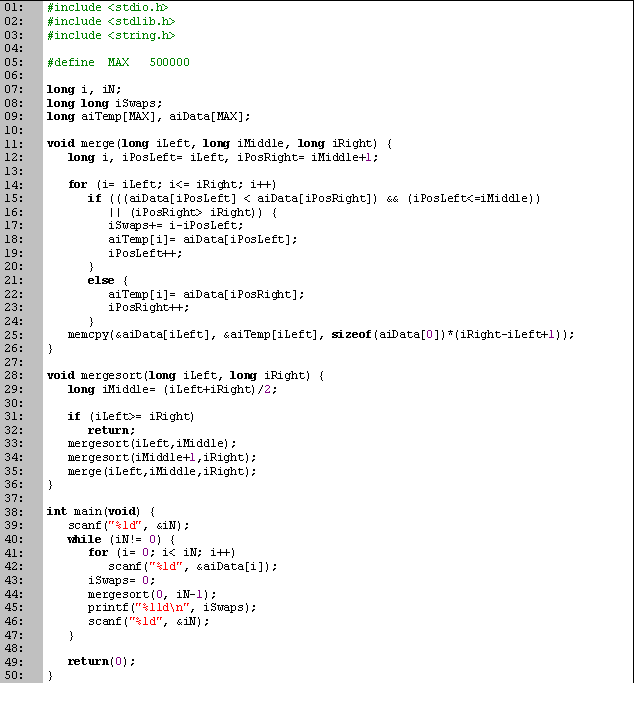Click the 'iPosRight++;' statement

pos(149,308)
